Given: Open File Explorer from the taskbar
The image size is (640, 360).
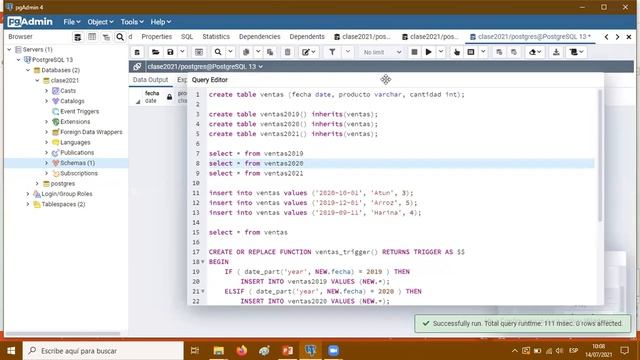Looking at the screenshot, I should coord(219,351).
